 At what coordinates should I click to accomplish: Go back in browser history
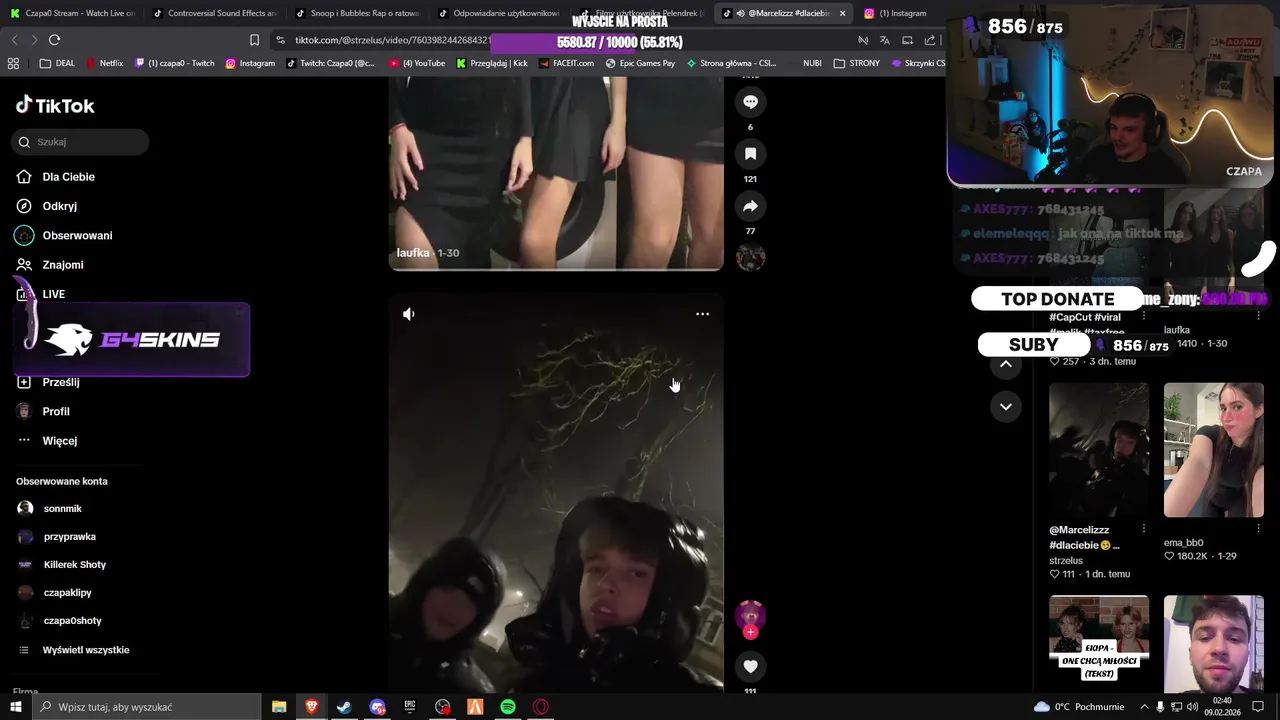coord(14,40)
